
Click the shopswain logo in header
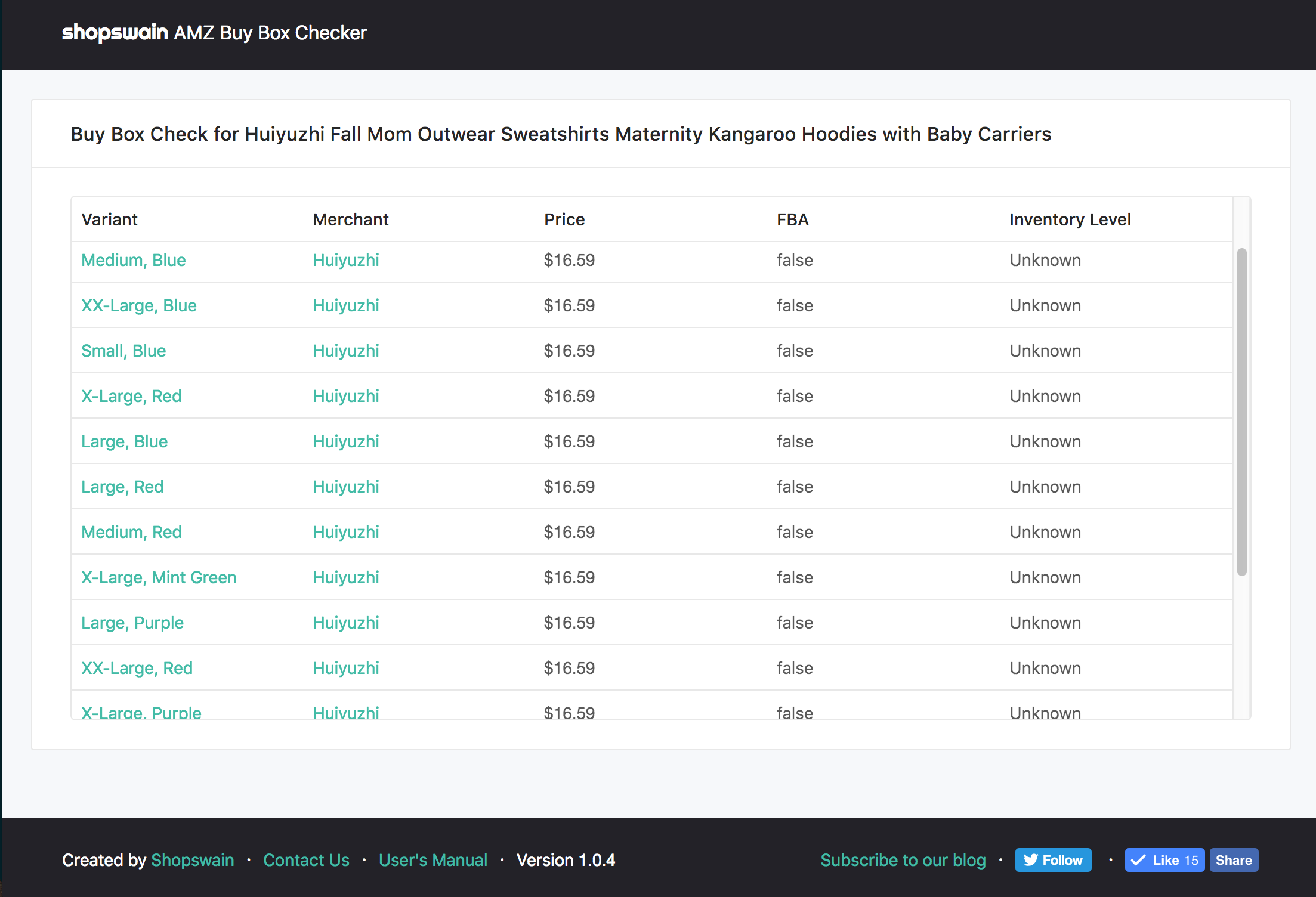pyautogui.click(x=115, y=32)
